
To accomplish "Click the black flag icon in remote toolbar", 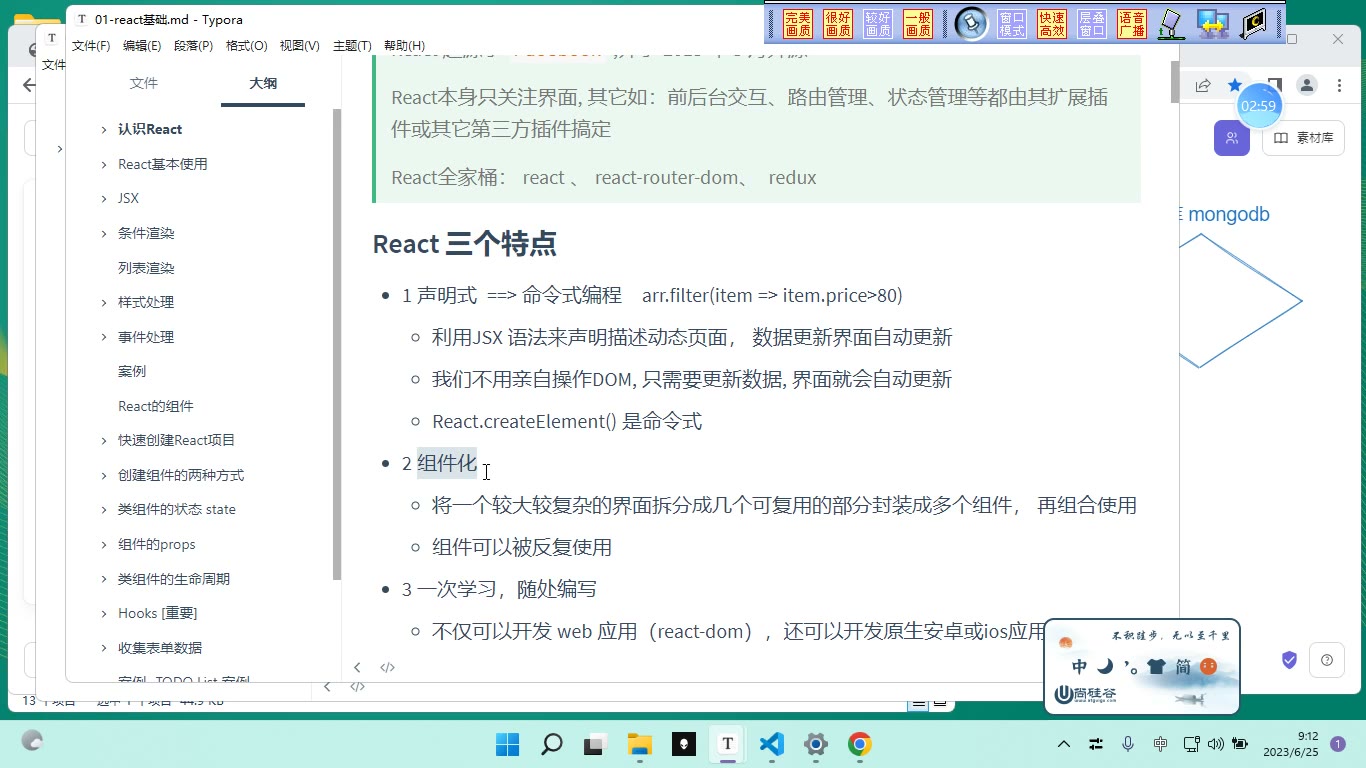I will tap(1253, 23).
